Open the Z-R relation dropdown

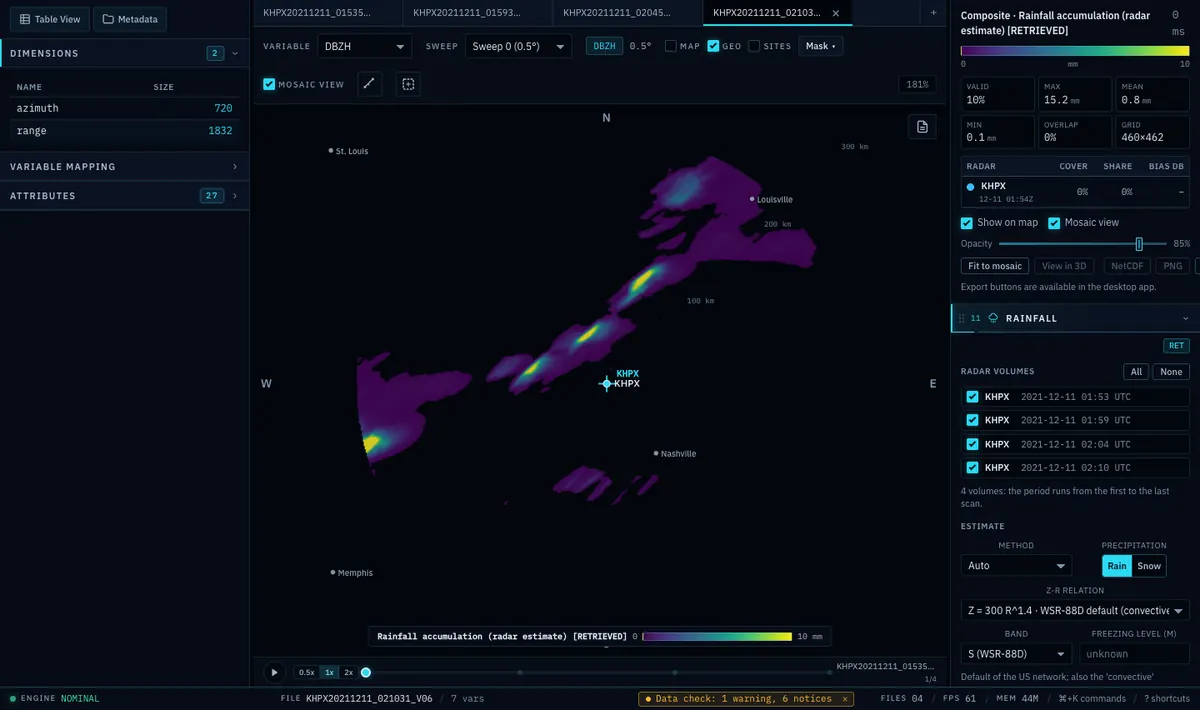(1075, 610)
